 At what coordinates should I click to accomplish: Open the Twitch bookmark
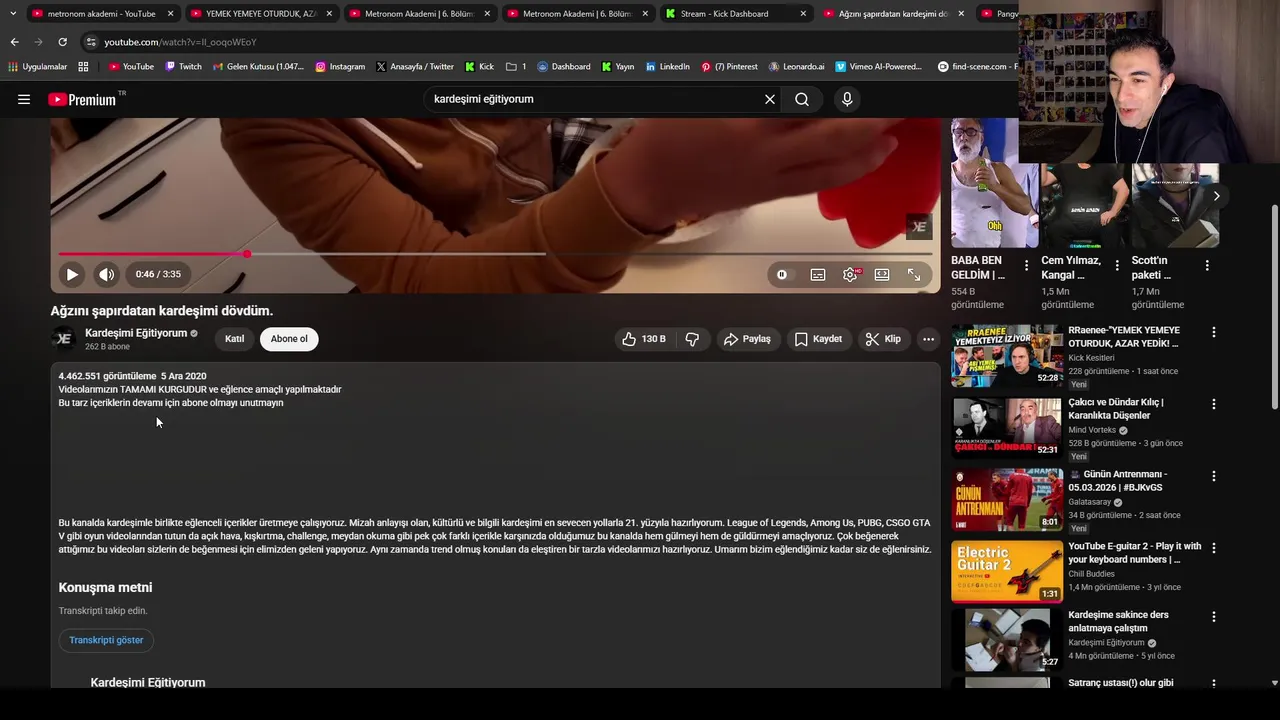pyautogui.click(x=183, y=67)
